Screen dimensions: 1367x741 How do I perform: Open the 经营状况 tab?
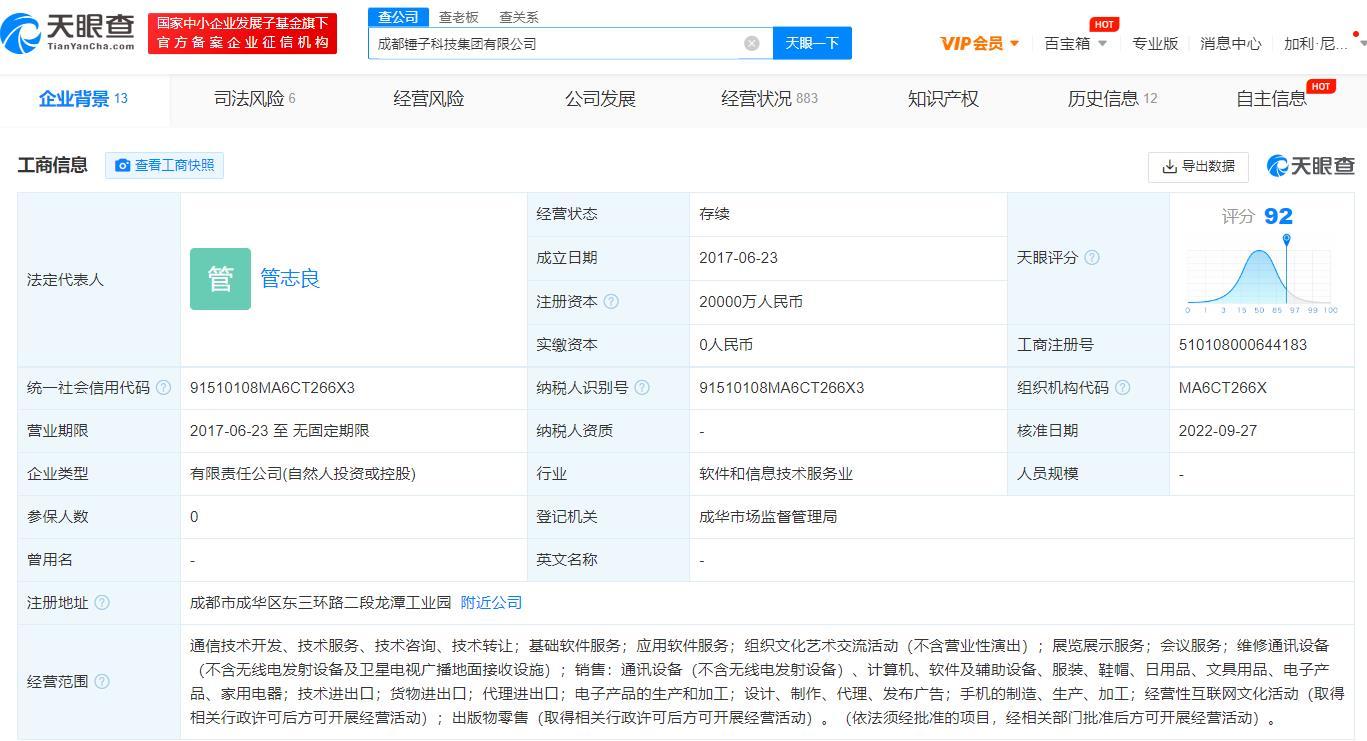tap(769, 99)
